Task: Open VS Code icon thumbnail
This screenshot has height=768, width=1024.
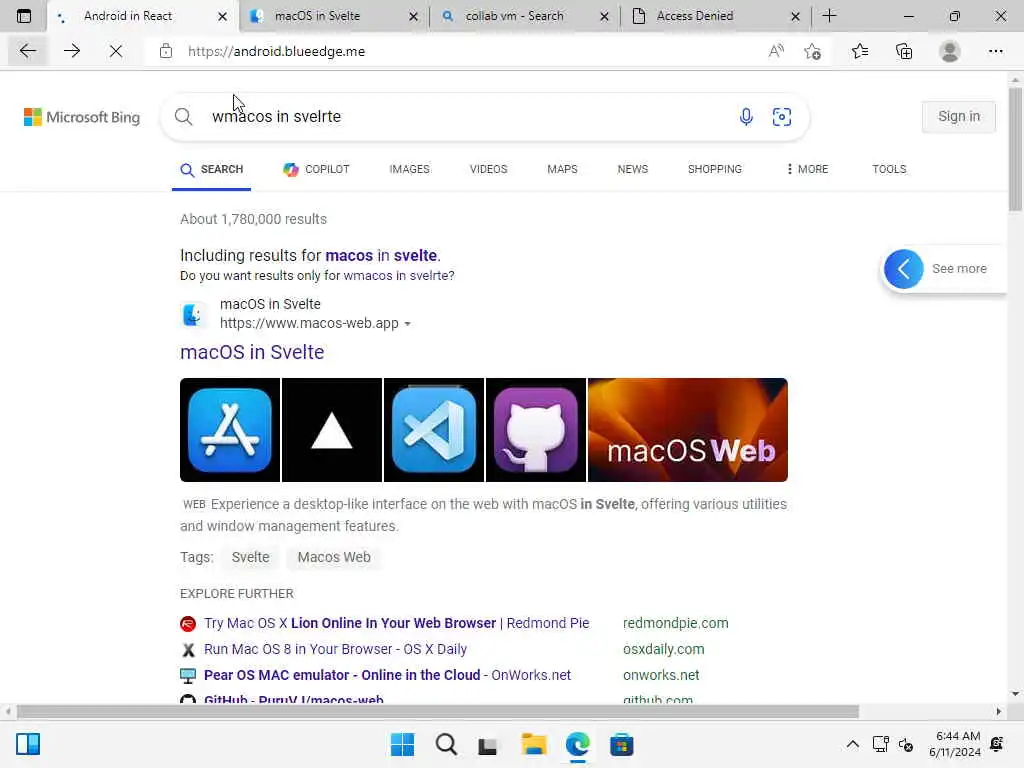Action: pyautogui.click(x=434, y=430)
